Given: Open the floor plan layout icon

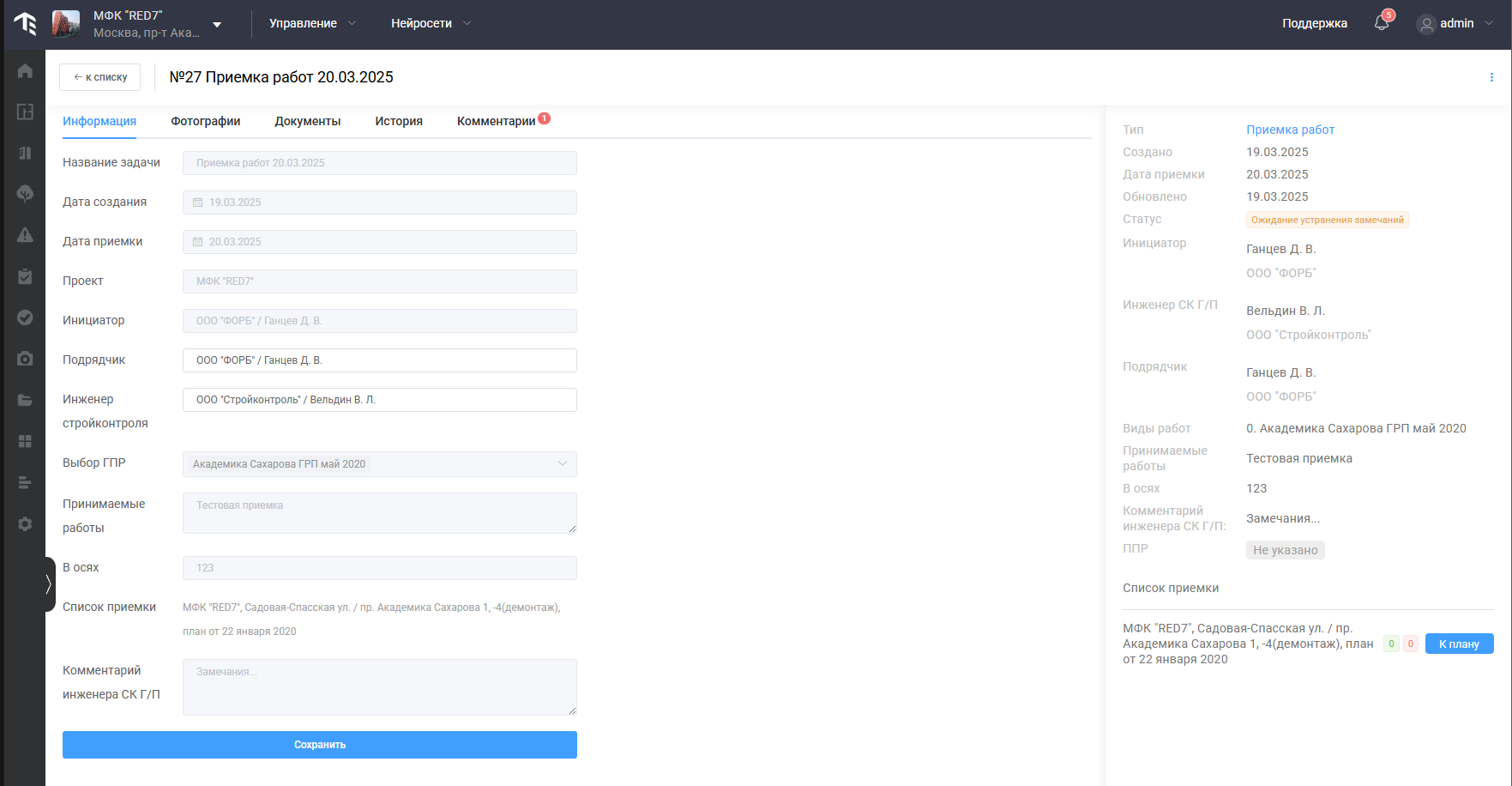Looking at the screenshot, I should click(25, 112).
